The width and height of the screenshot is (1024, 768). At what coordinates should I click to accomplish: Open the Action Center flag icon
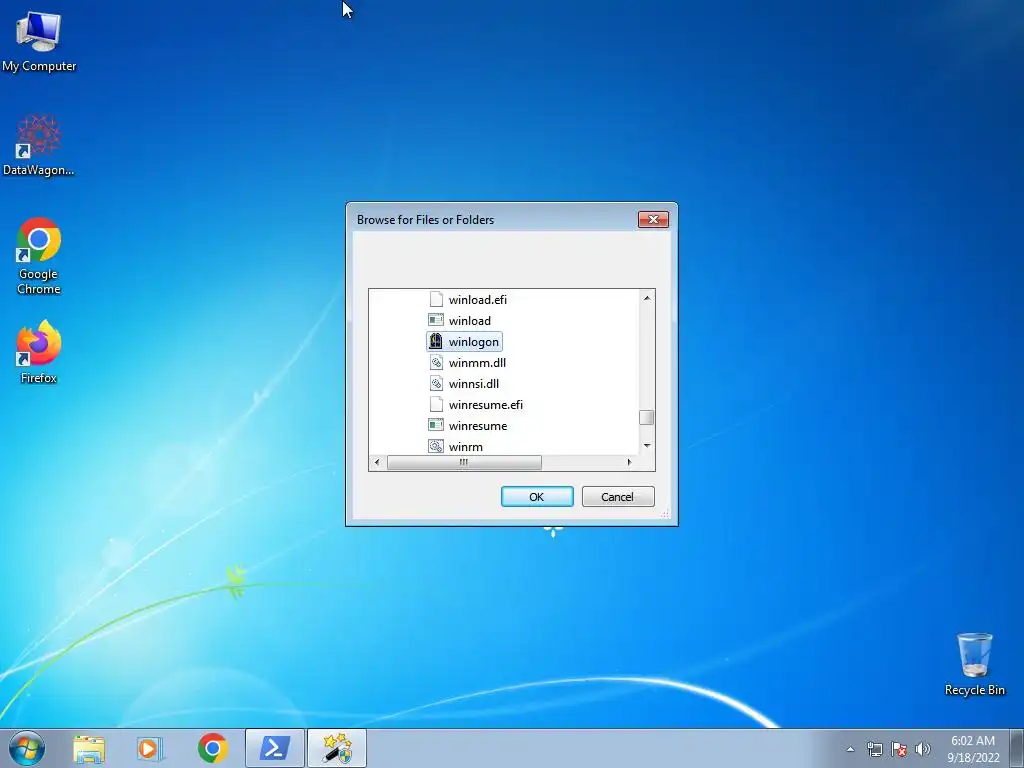point(899,749)
